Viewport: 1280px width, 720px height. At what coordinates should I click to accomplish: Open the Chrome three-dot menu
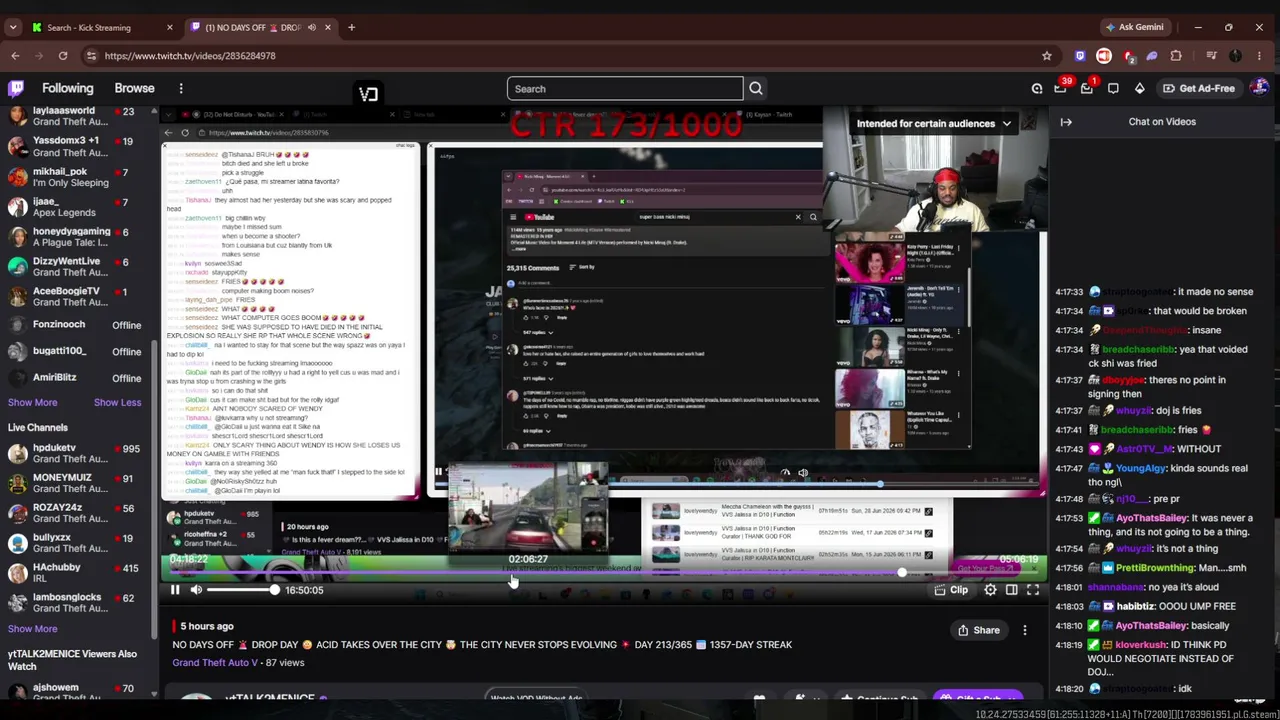pos(1259,56)
